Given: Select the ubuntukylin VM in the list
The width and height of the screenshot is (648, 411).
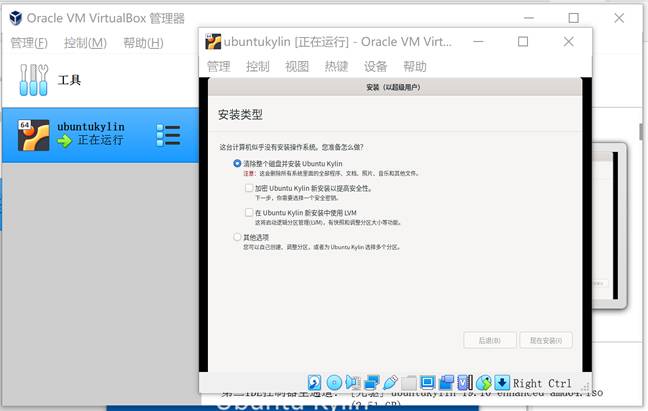Looking at the screenshot, I should click(x=90, y=134).
